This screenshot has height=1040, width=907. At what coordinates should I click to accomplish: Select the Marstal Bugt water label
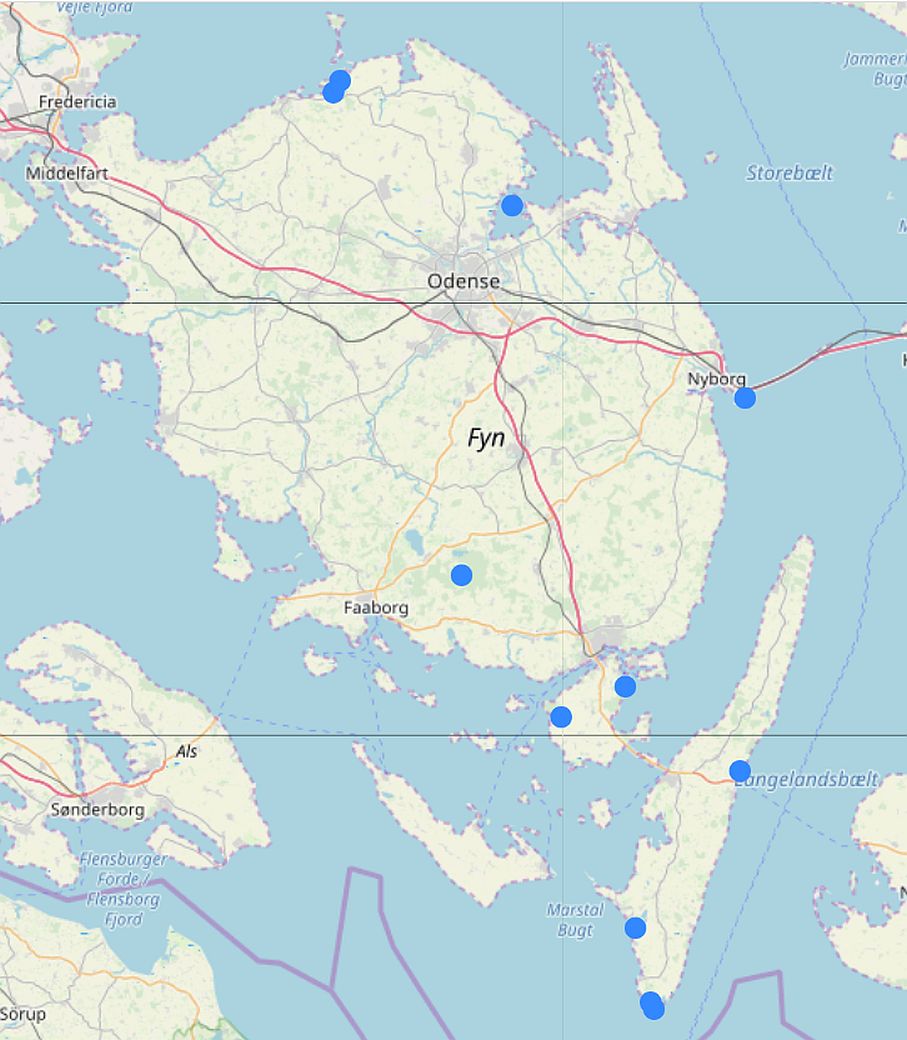pos(575,920)
